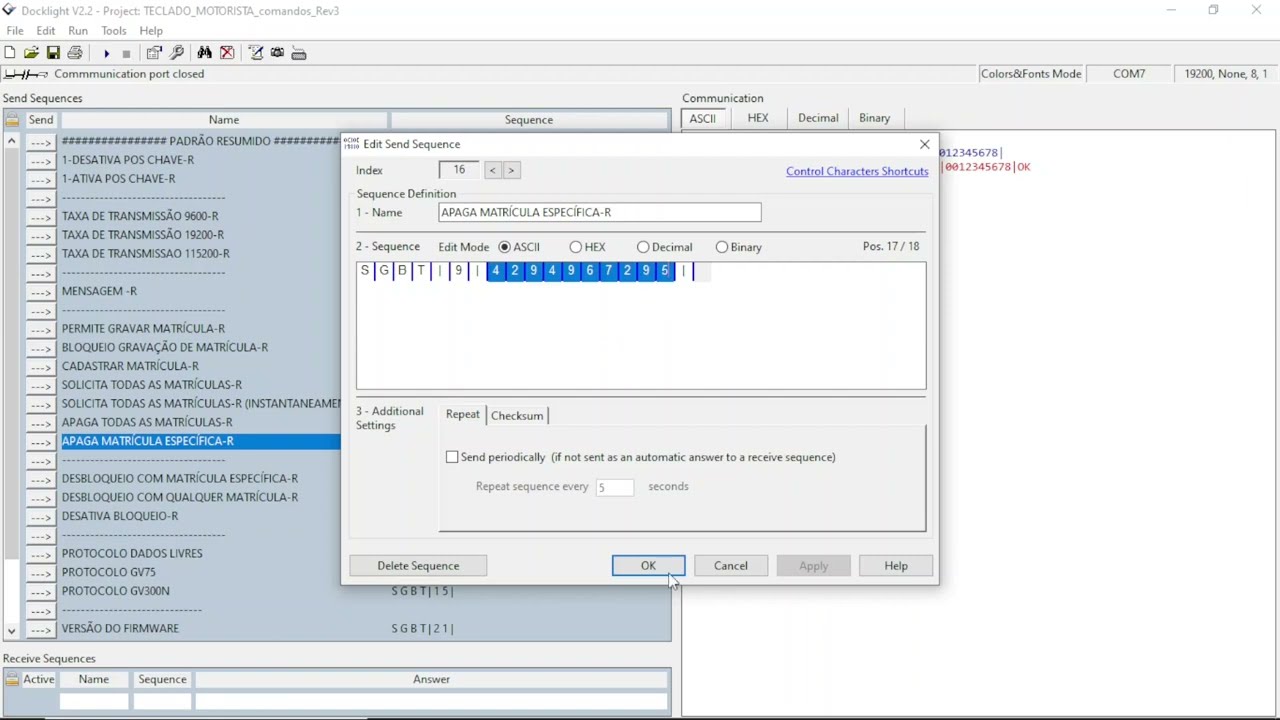
Task: Click the Repeat sequence seconds field
Action: coord(614,487)
